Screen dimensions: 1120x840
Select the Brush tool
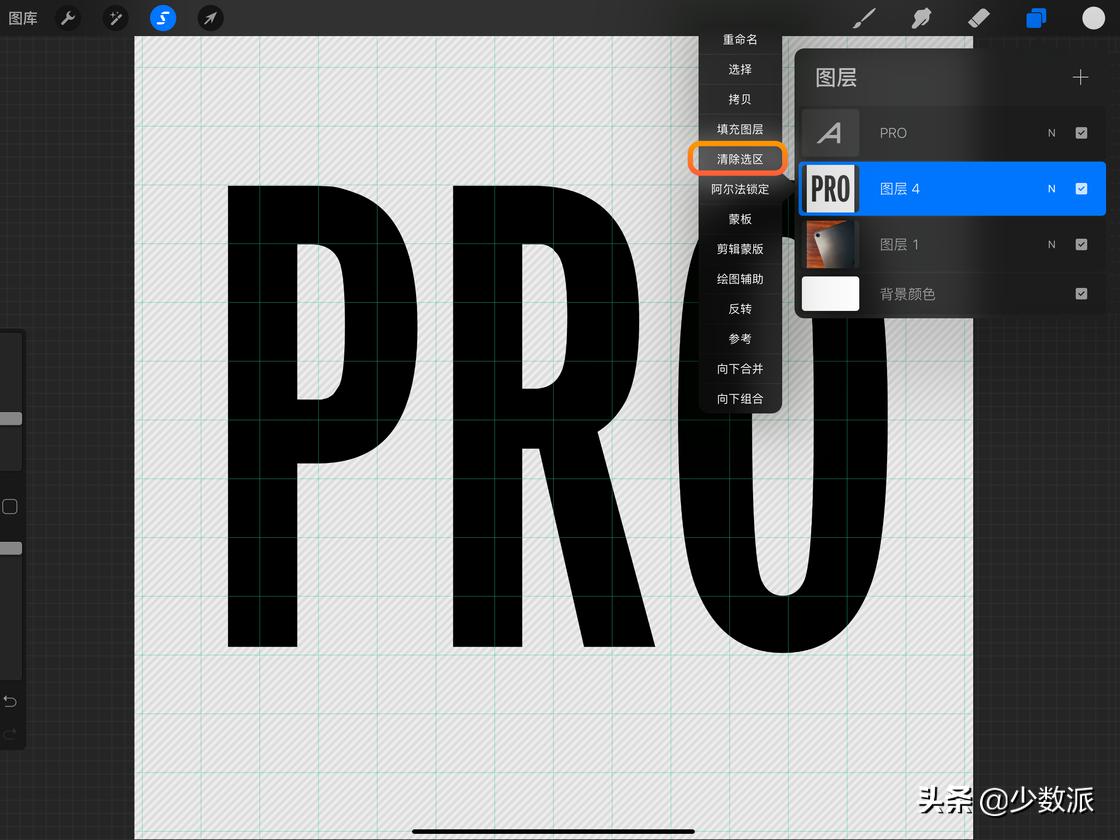click(864, 18)
